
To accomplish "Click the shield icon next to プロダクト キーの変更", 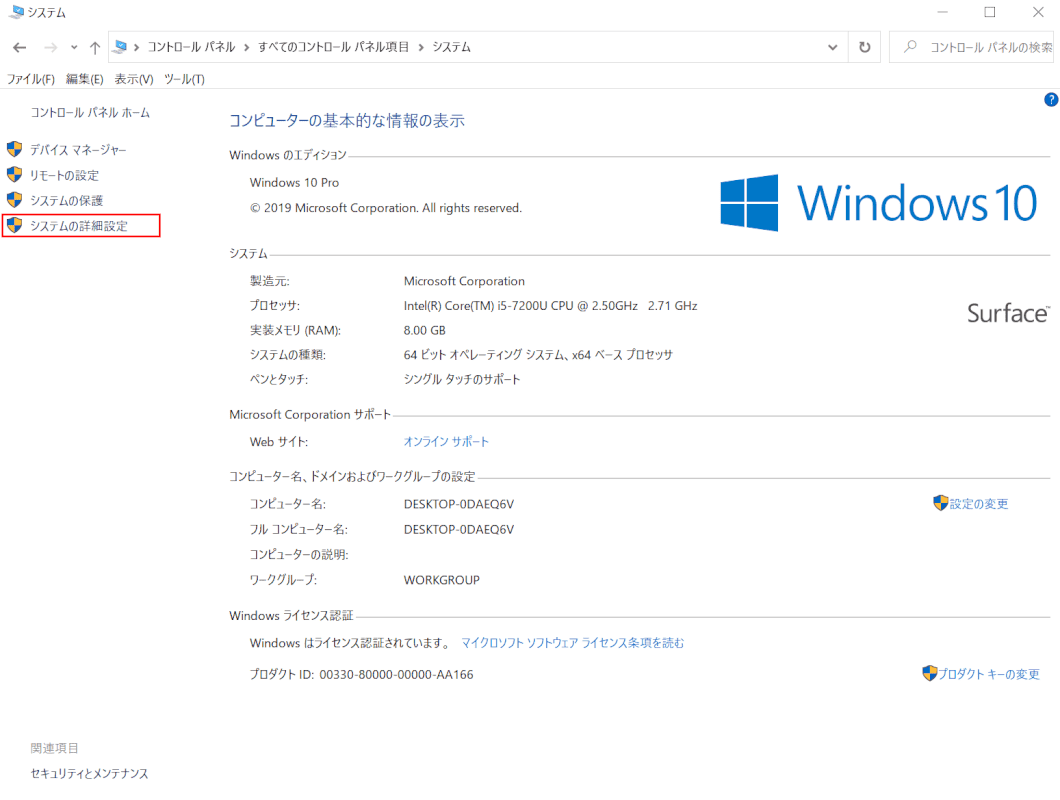I will pyautogui.click(x=930, y=673).
